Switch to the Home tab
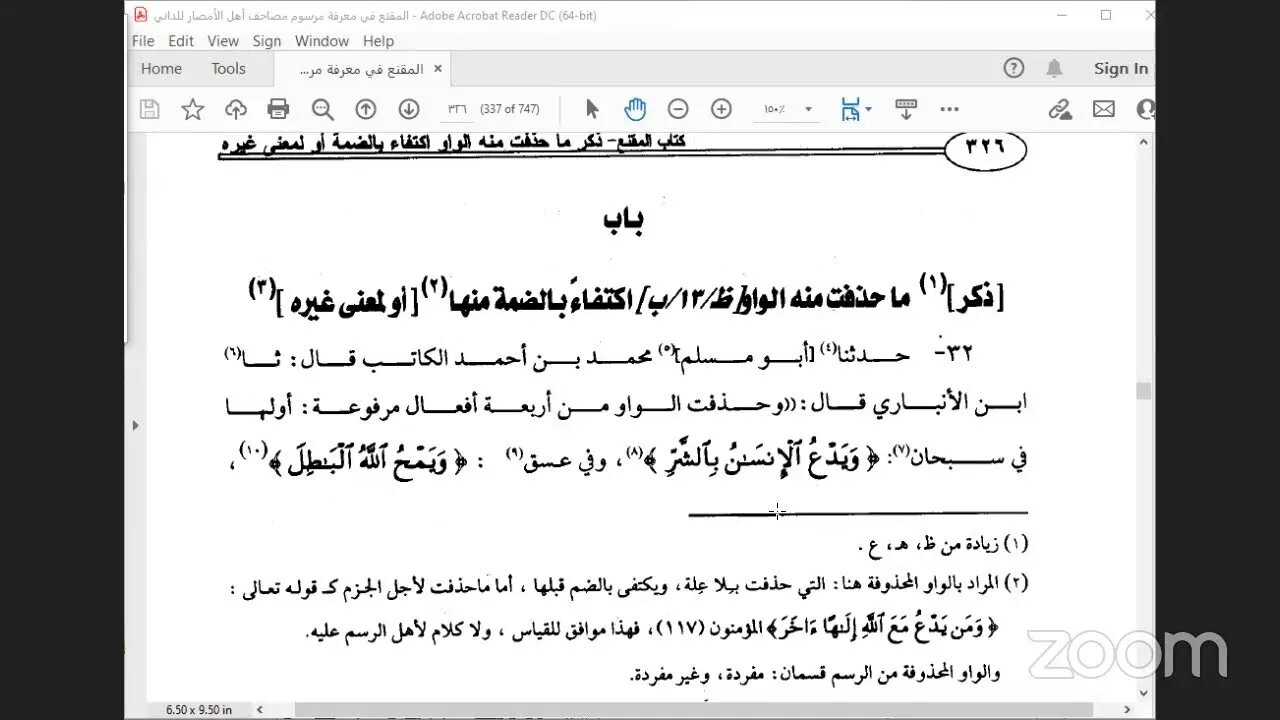1280x720 pixels. click(x=161, y=69)
